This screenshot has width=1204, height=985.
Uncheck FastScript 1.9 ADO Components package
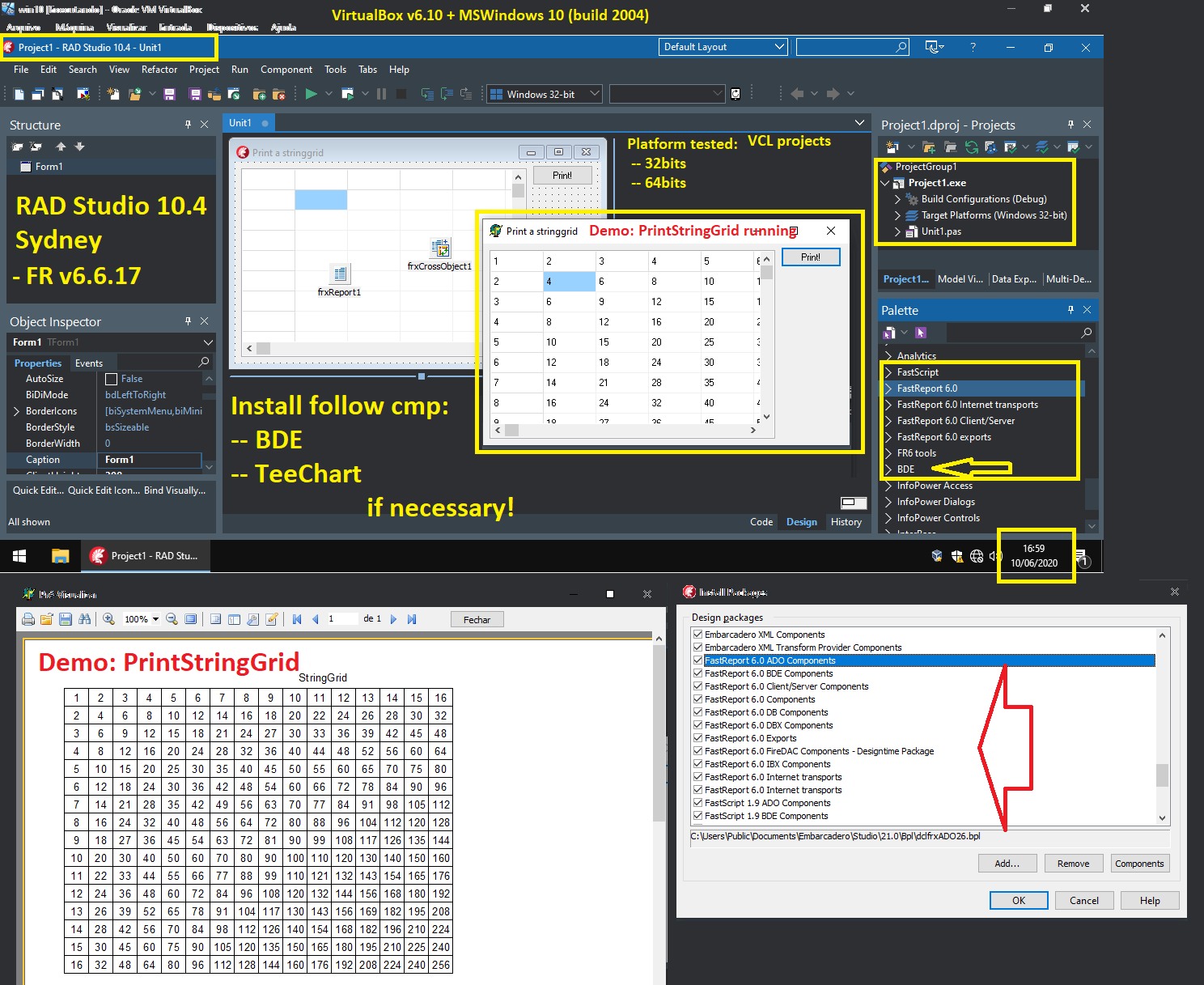coord(697,803)
